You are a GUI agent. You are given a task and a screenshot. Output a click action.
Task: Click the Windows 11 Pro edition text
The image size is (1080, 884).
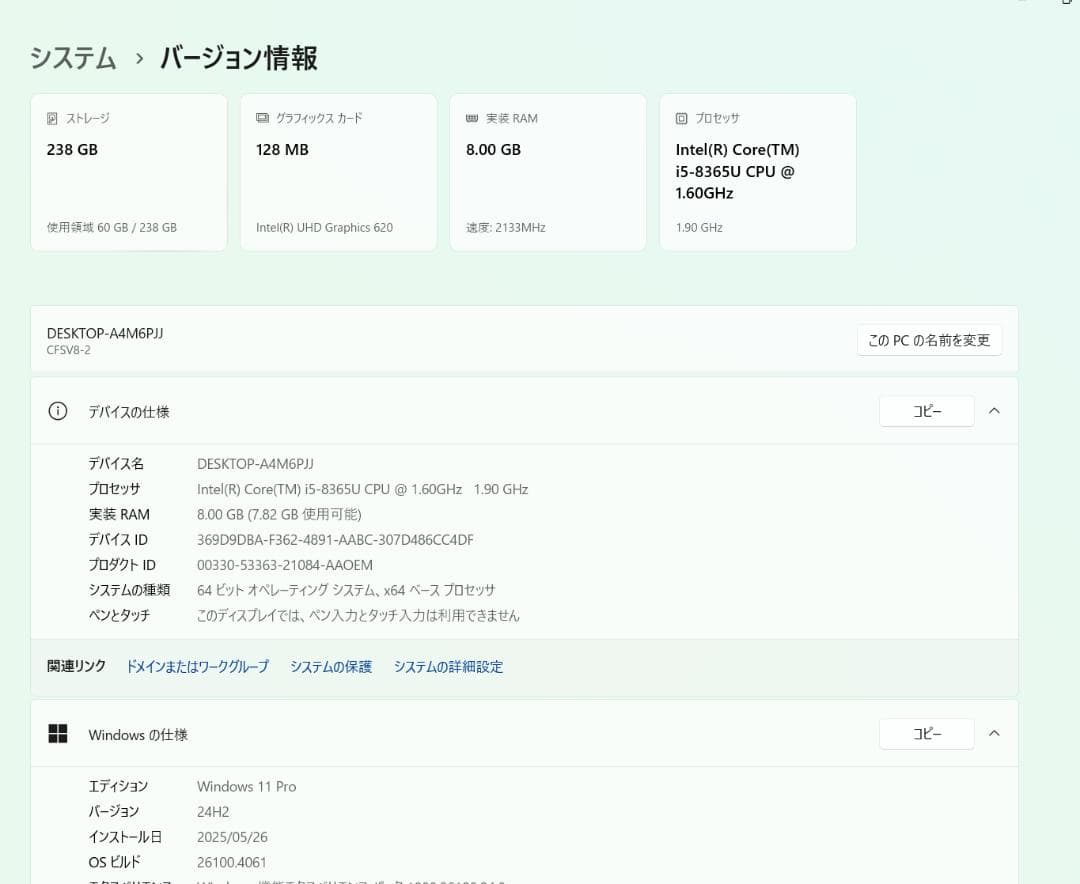click(x=246, y=786)
